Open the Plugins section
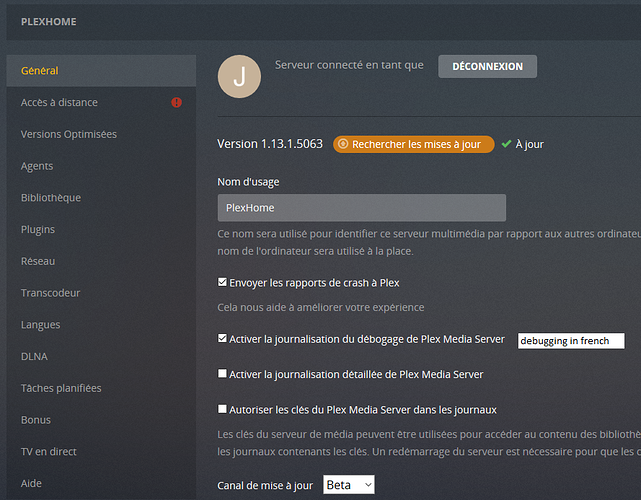 [101, 229]
